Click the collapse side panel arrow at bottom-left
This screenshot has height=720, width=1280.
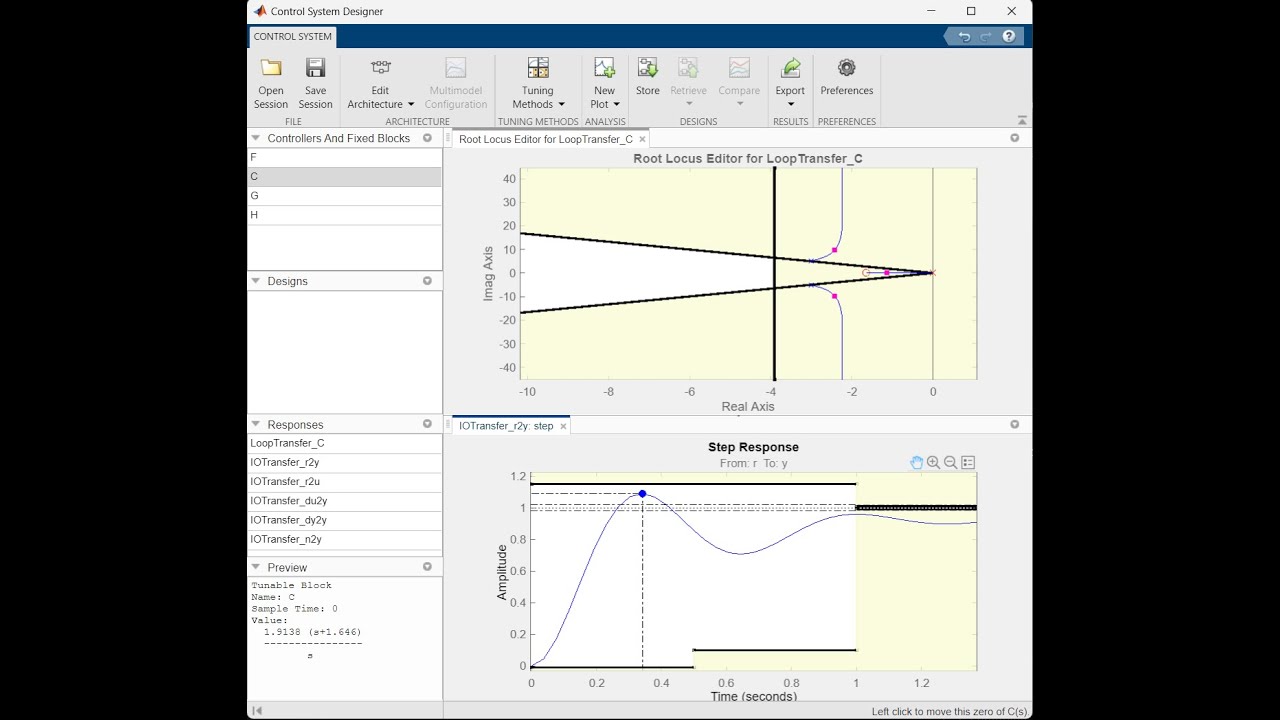click(x=257, y=711)
